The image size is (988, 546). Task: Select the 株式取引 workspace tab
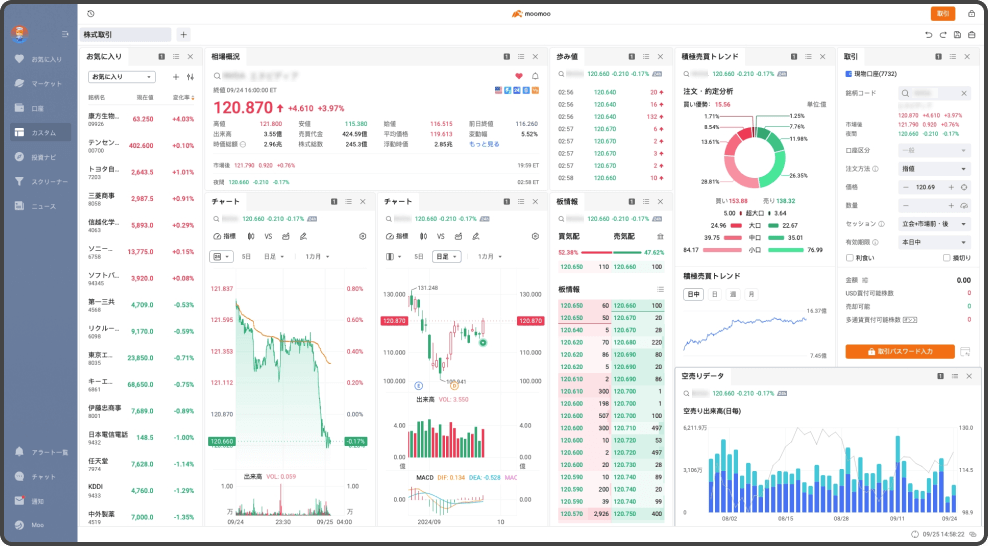pos(126,35)
